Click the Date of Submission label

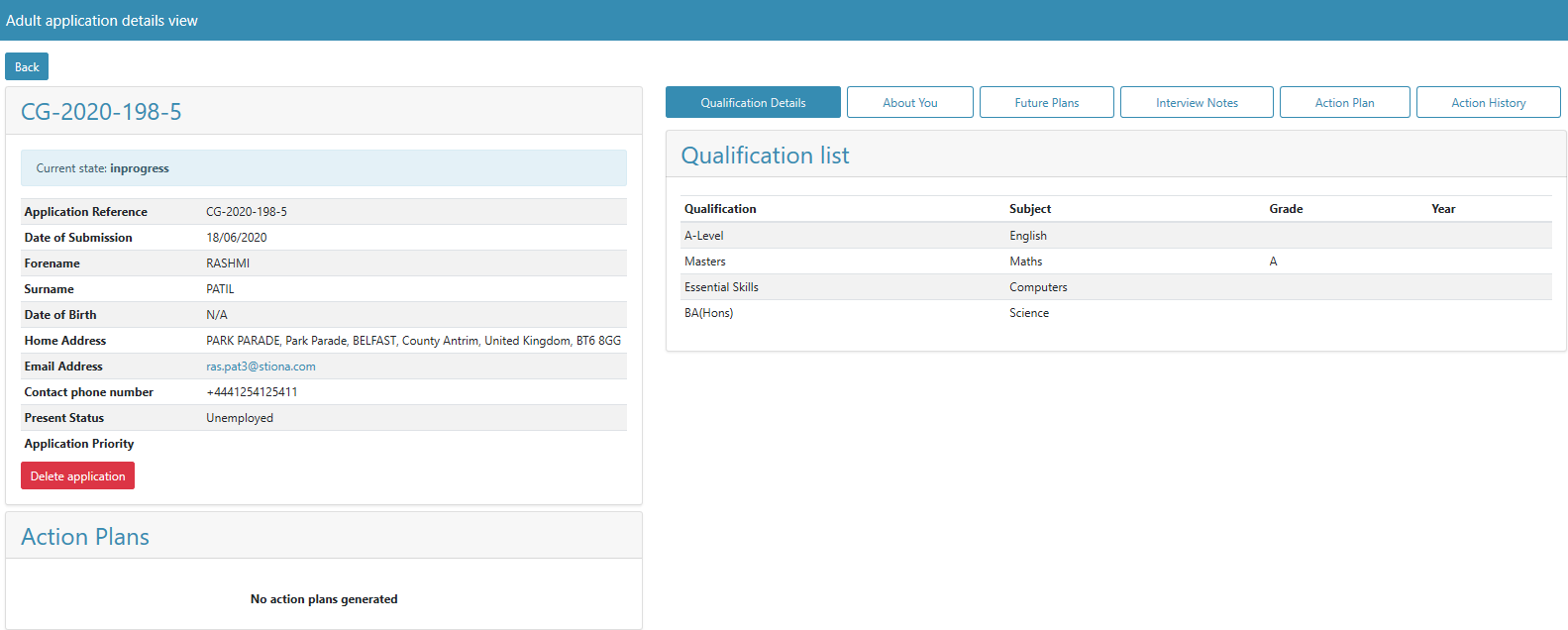pos(78,238)
